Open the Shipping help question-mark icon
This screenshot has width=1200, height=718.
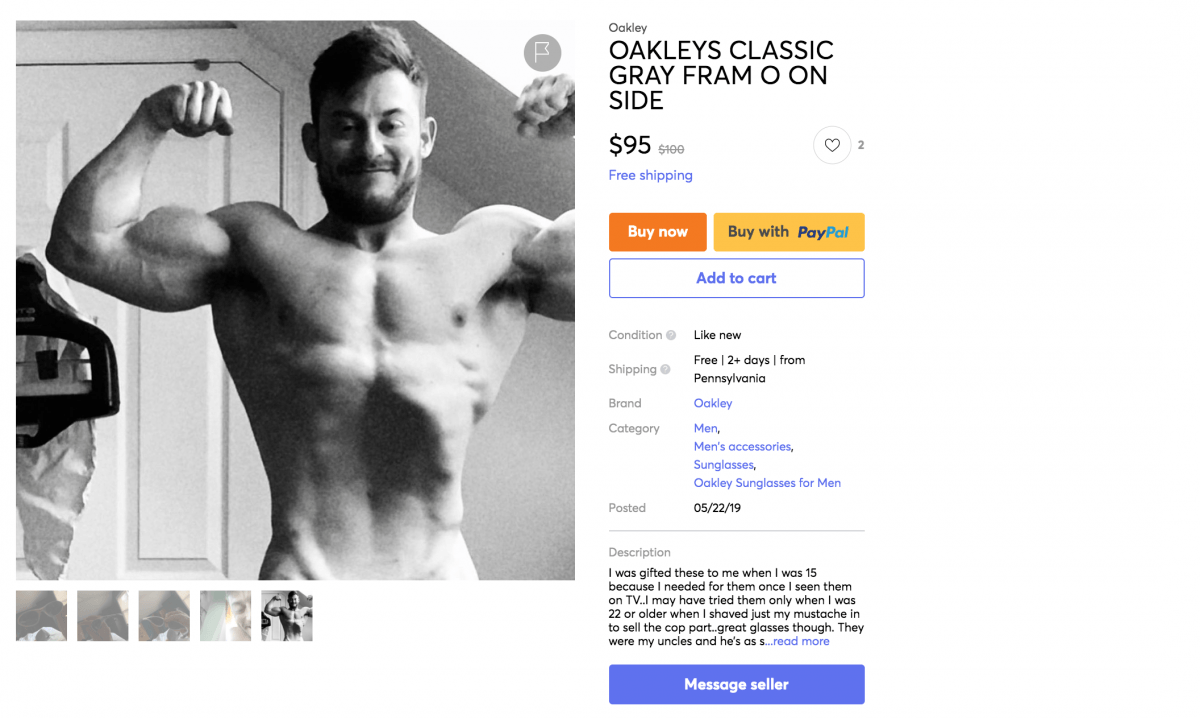pos(665,369)
